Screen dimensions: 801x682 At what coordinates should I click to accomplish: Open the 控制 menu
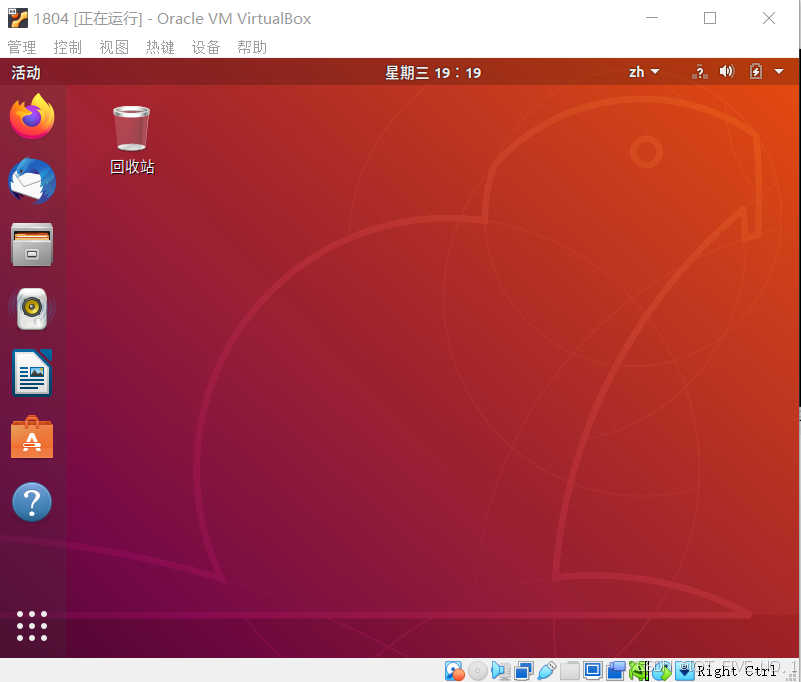[x=68, y=47]
